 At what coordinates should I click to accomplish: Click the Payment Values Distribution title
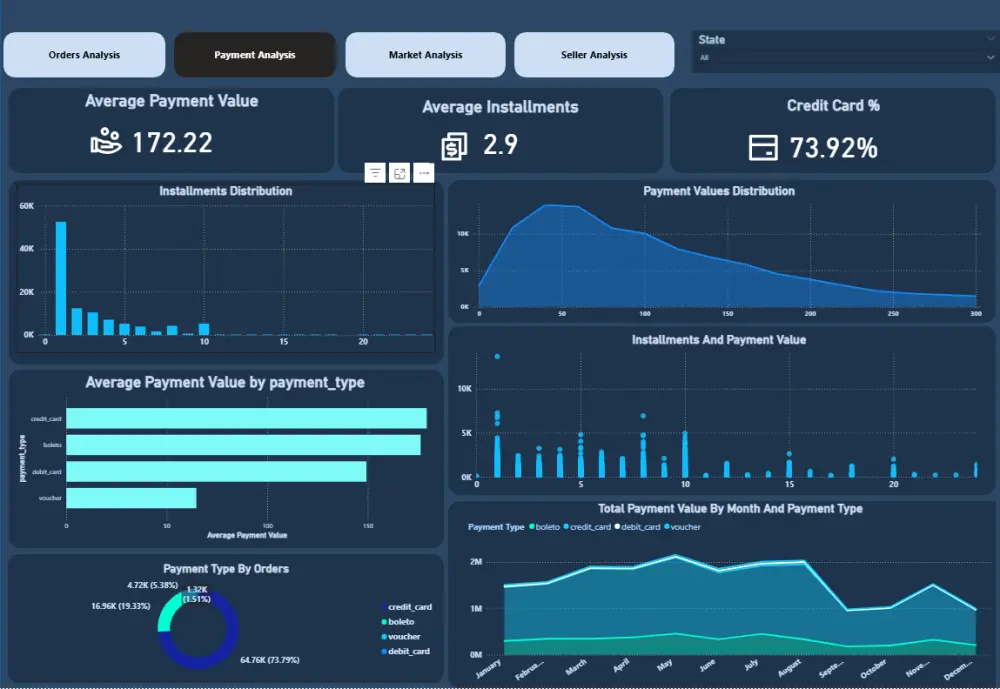tap(719, 191)
